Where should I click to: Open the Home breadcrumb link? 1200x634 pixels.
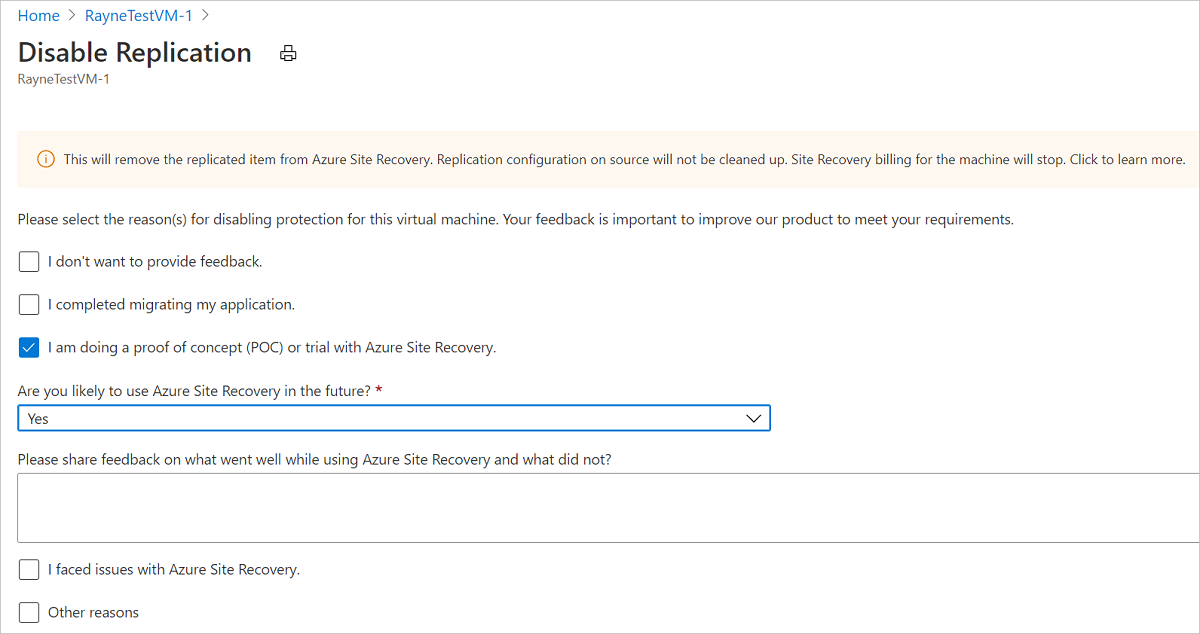pos(38,15)
